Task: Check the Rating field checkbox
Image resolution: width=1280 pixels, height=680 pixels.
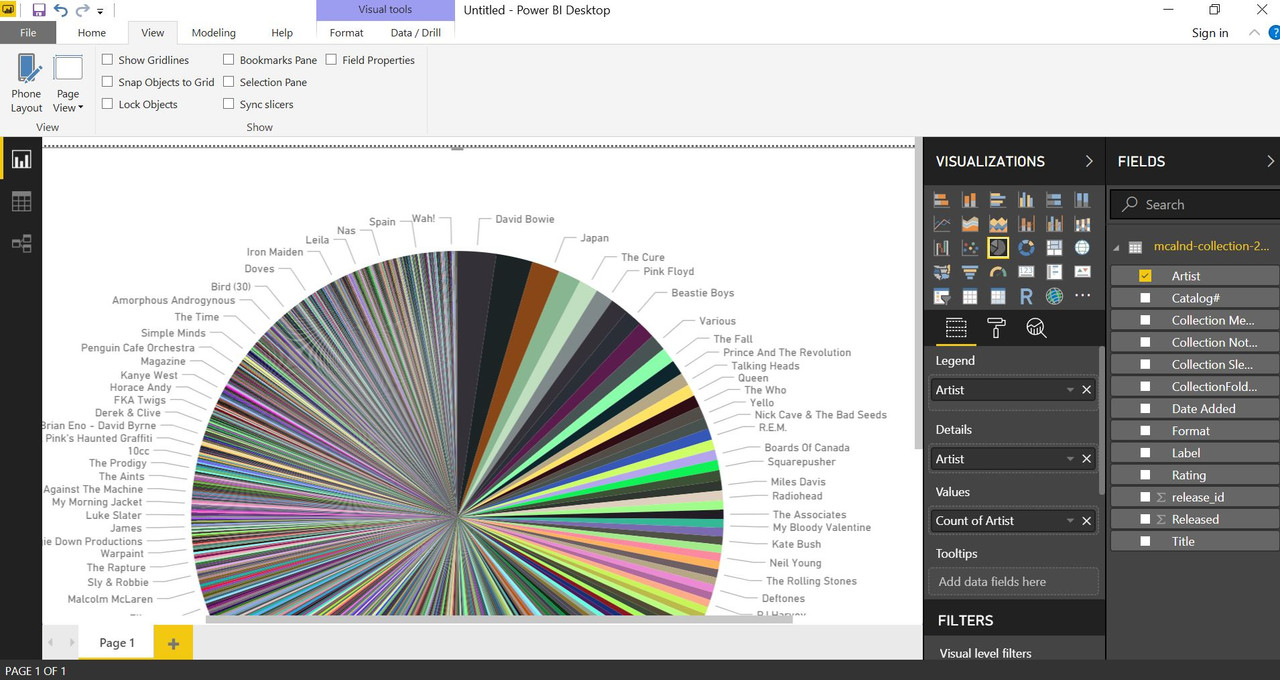Action: click(1146, 475)
